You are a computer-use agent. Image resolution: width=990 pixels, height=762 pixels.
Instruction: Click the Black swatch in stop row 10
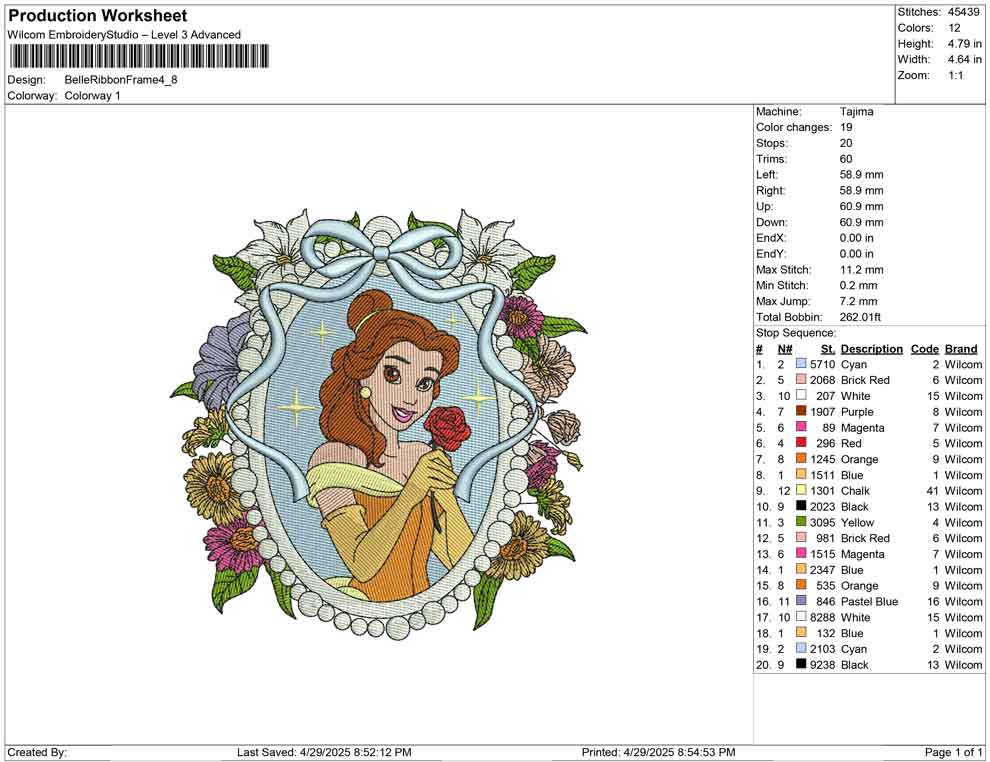click(x=801, y=506)
